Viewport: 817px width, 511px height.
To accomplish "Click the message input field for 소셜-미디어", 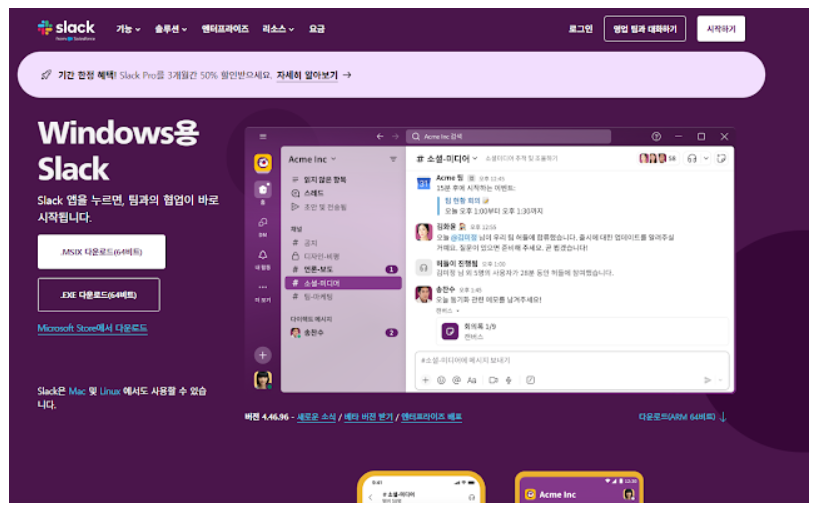I will click(572, 360).
